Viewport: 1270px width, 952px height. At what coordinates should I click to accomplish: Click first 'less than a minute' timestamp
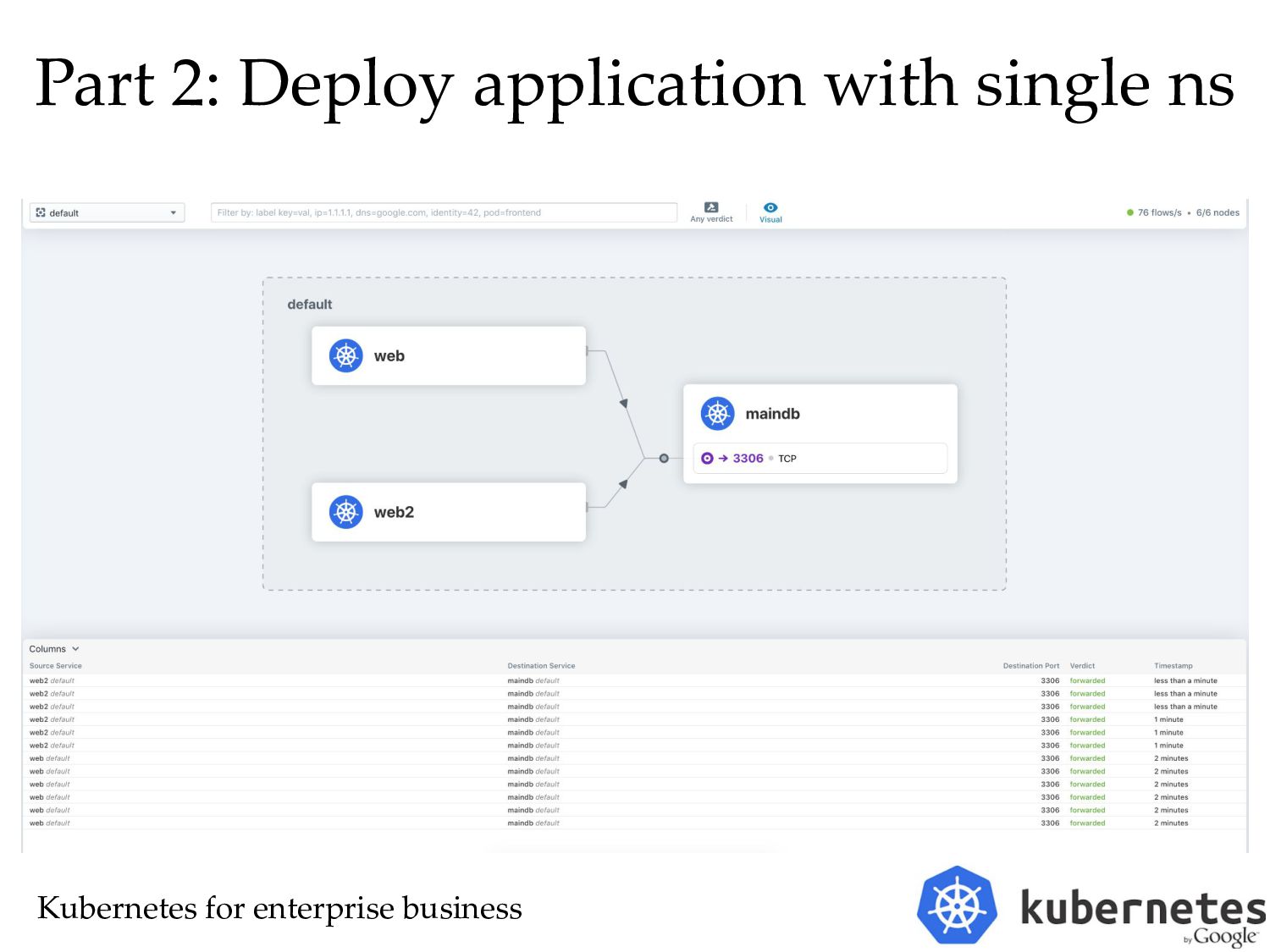tap(1185, 680)
